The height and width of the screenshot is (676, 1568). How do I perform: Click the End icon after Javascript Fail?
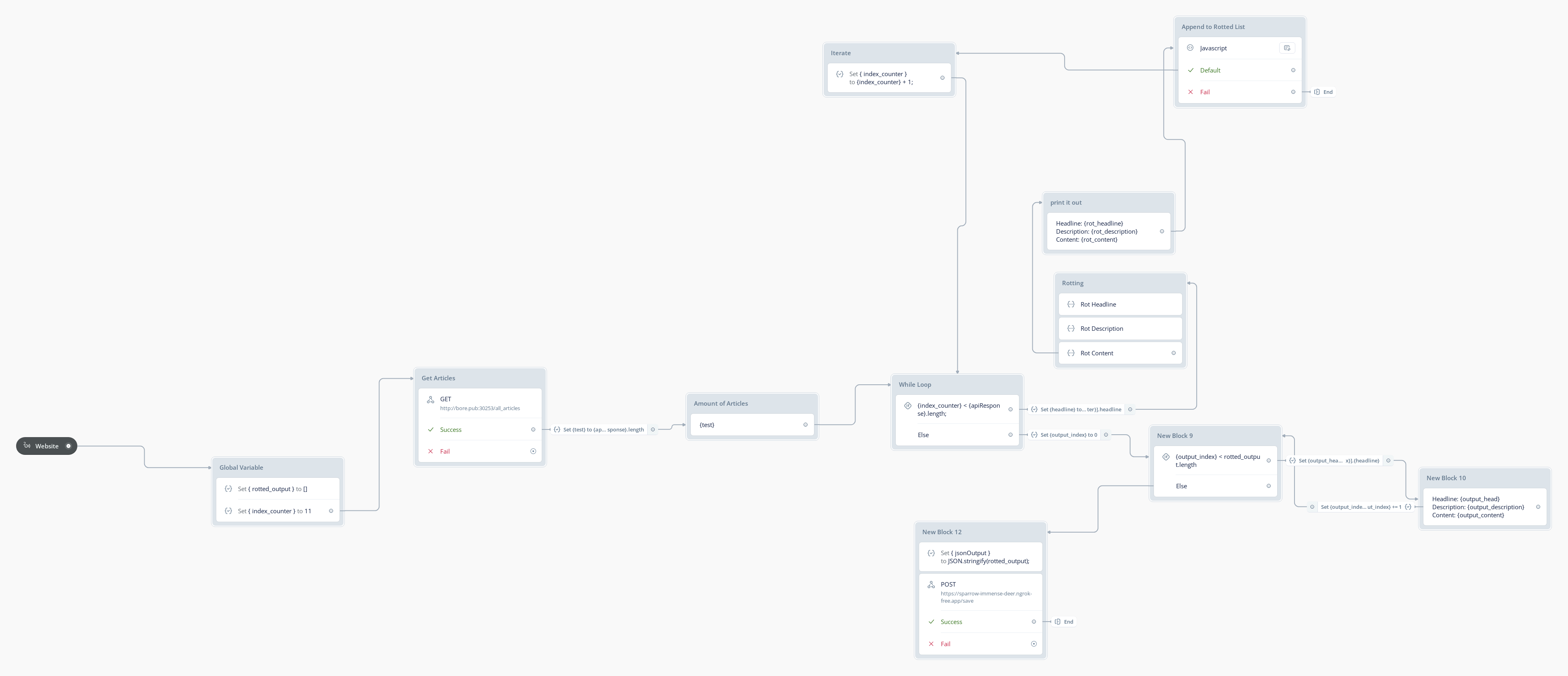[x=1317, y=92]
